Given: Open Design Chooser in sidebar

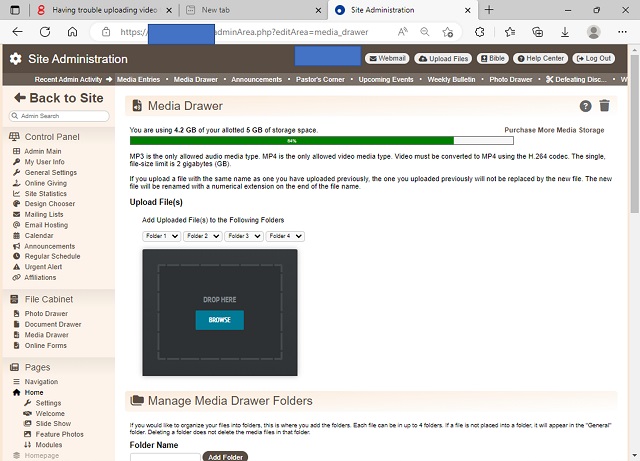Looking at the screenshot, I should tap(50, 204).
